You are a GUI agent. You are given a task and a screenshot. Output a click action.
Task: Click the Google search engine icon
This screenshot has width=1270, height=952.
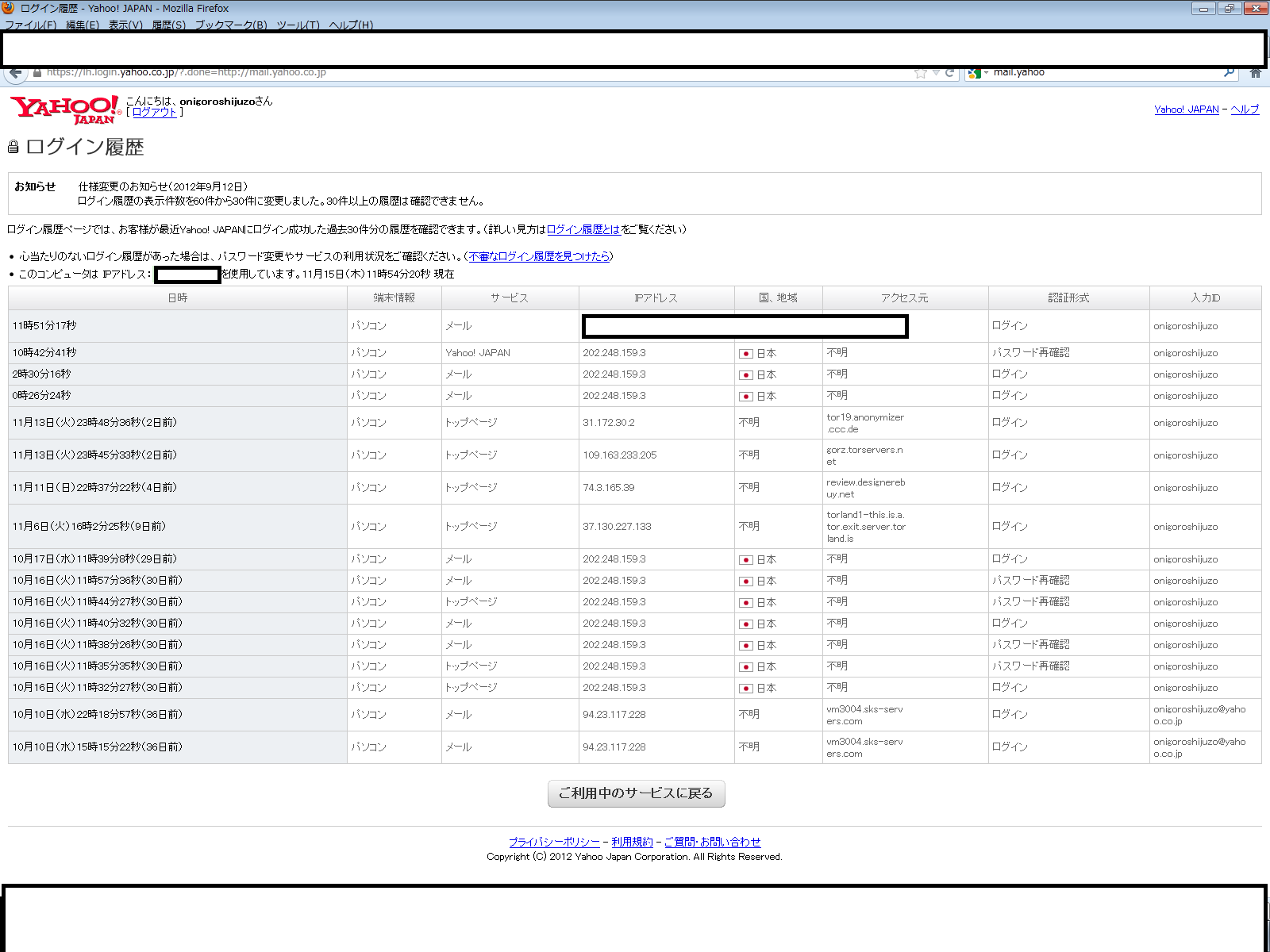[975, 73]
